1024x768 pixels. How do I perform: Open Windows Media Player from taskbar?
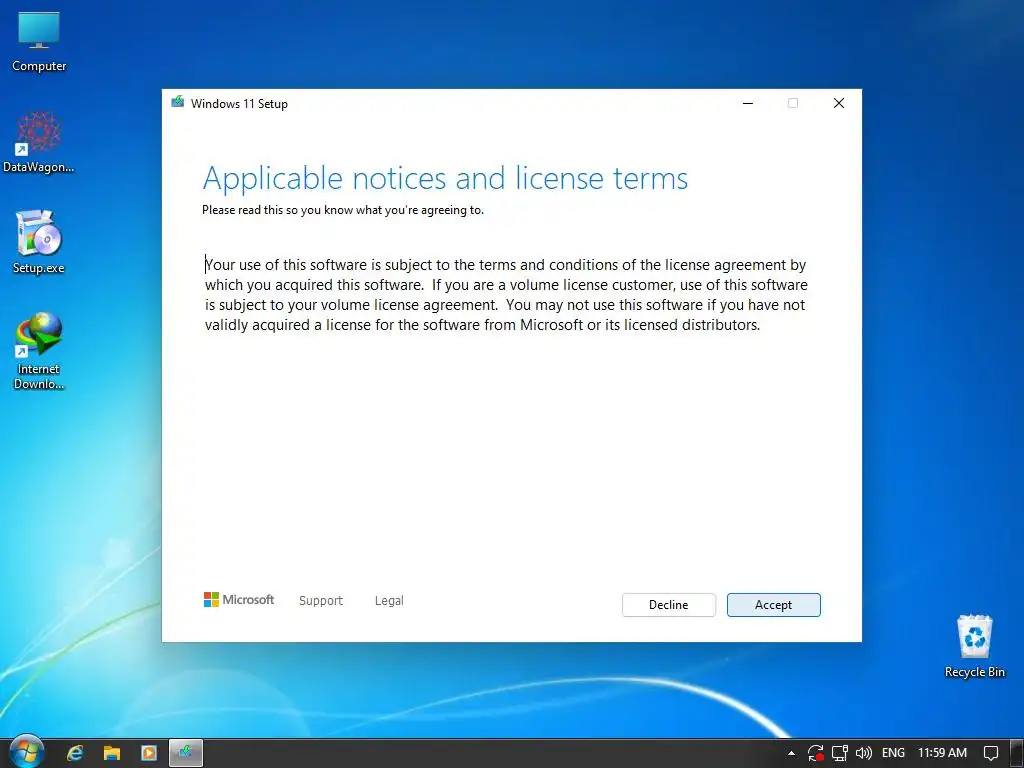pyautogui.click(x=149, y=753)
